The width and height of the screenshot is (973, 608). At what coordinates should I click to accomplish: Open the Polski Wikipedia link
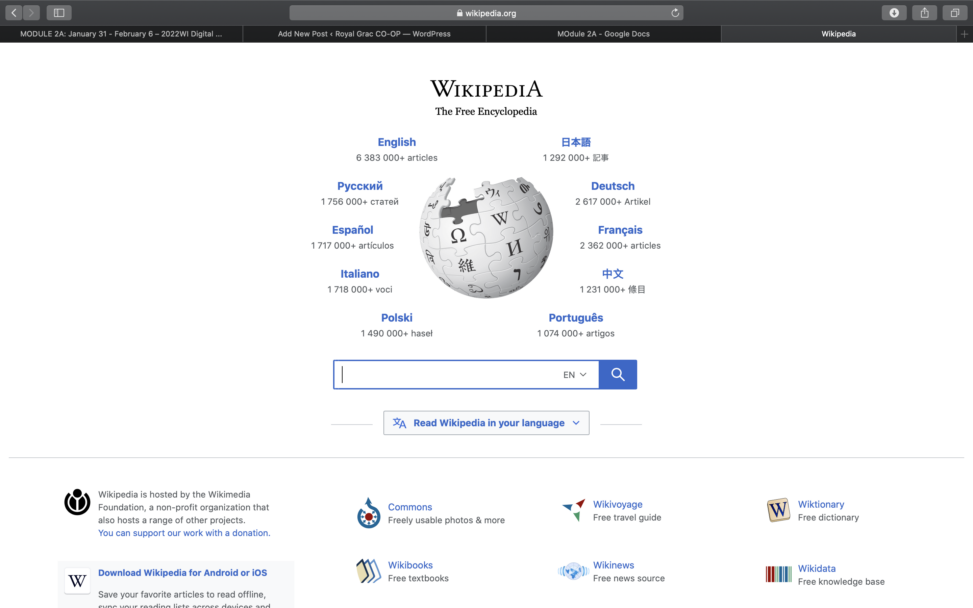(x=397, y=318)
